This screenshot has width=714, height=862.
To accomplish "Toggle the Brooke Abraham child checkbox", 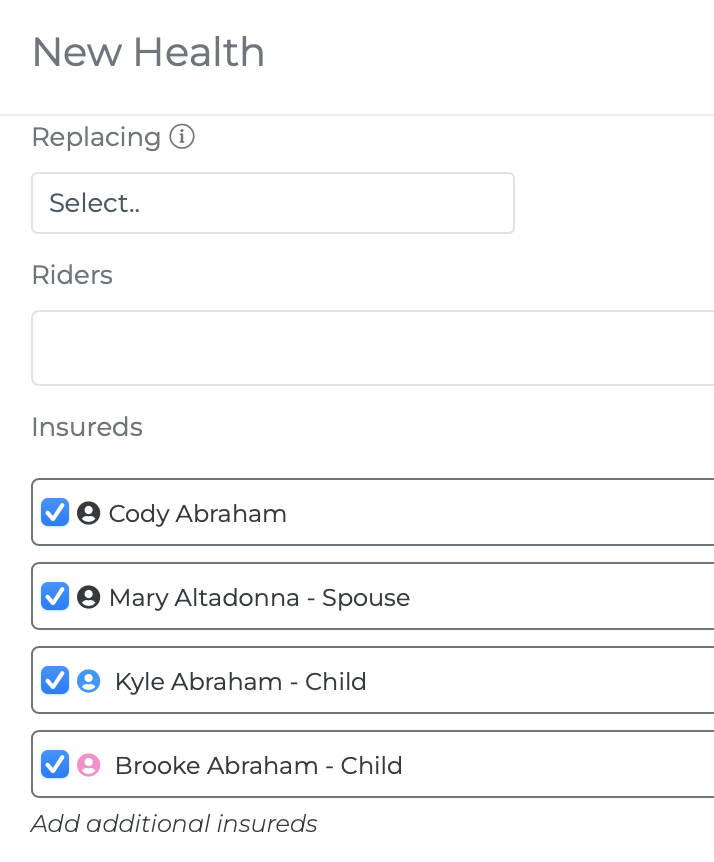I will click(x=55, y=764).
